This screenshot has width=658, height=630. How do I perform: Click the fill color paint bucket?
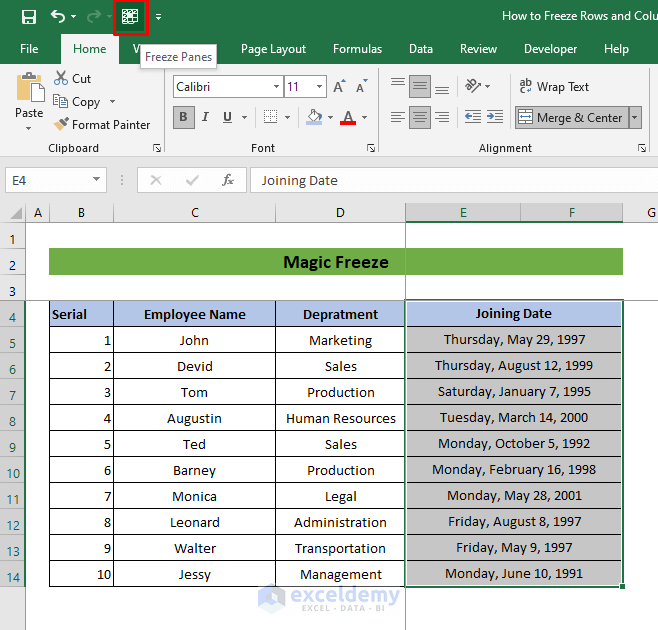[x=314, y=118]
